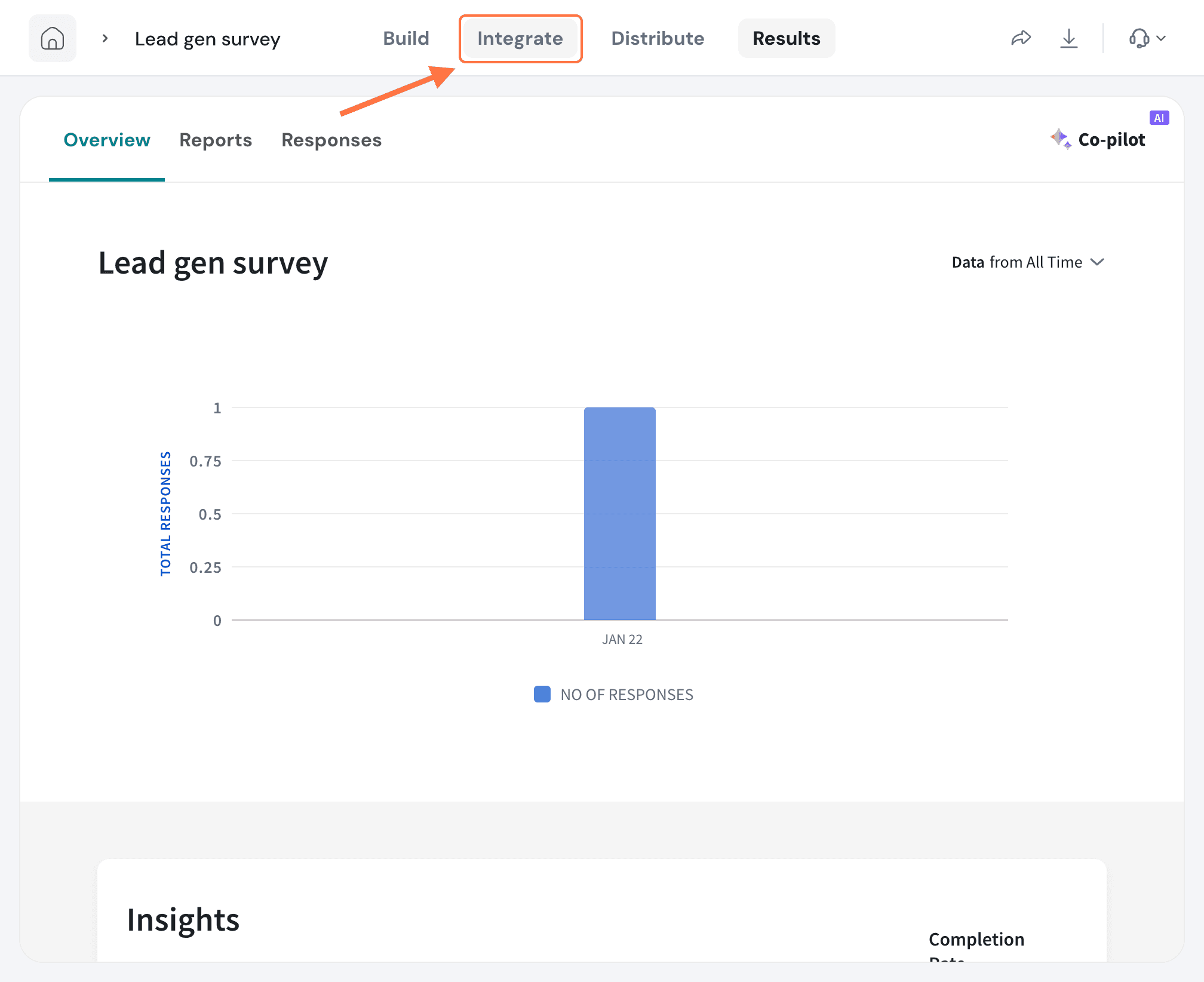
Task: Select the Results tab
Action: (x=786, y=39)
